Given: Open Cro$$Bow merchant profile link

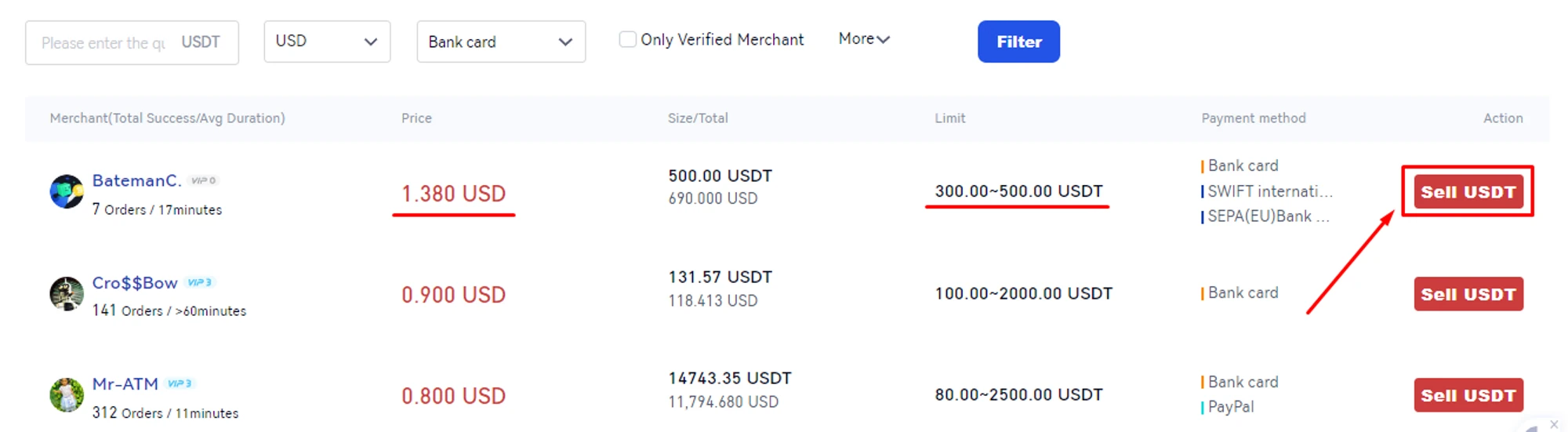Looking at the screenshot, I should tap(135, 282).
